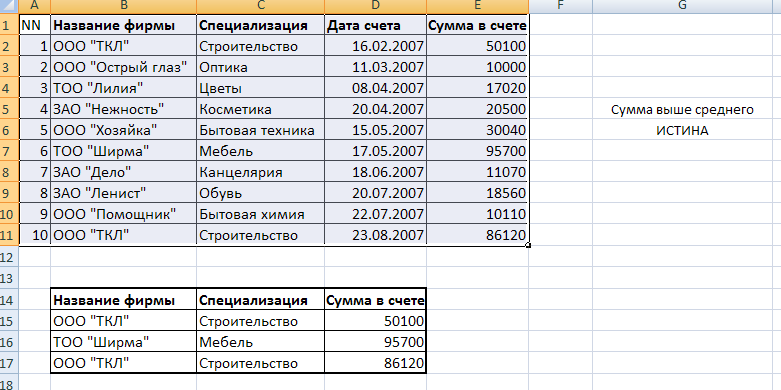Select date cell 11.03.2007
Image resolution: width=781 pixels, height=390 pixels.
pyautogui.click(x=376, y=67)
